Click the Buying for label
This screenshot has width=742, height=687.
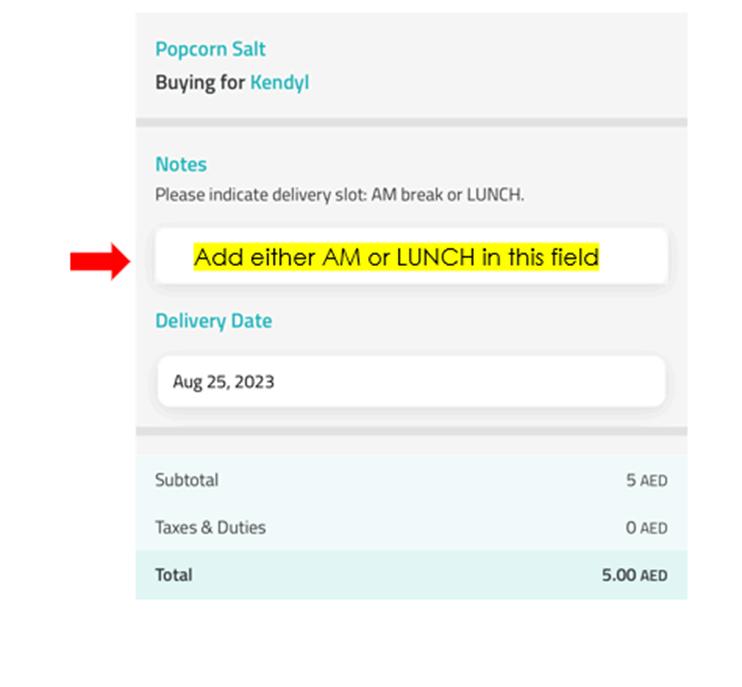[x=200, y=83]
